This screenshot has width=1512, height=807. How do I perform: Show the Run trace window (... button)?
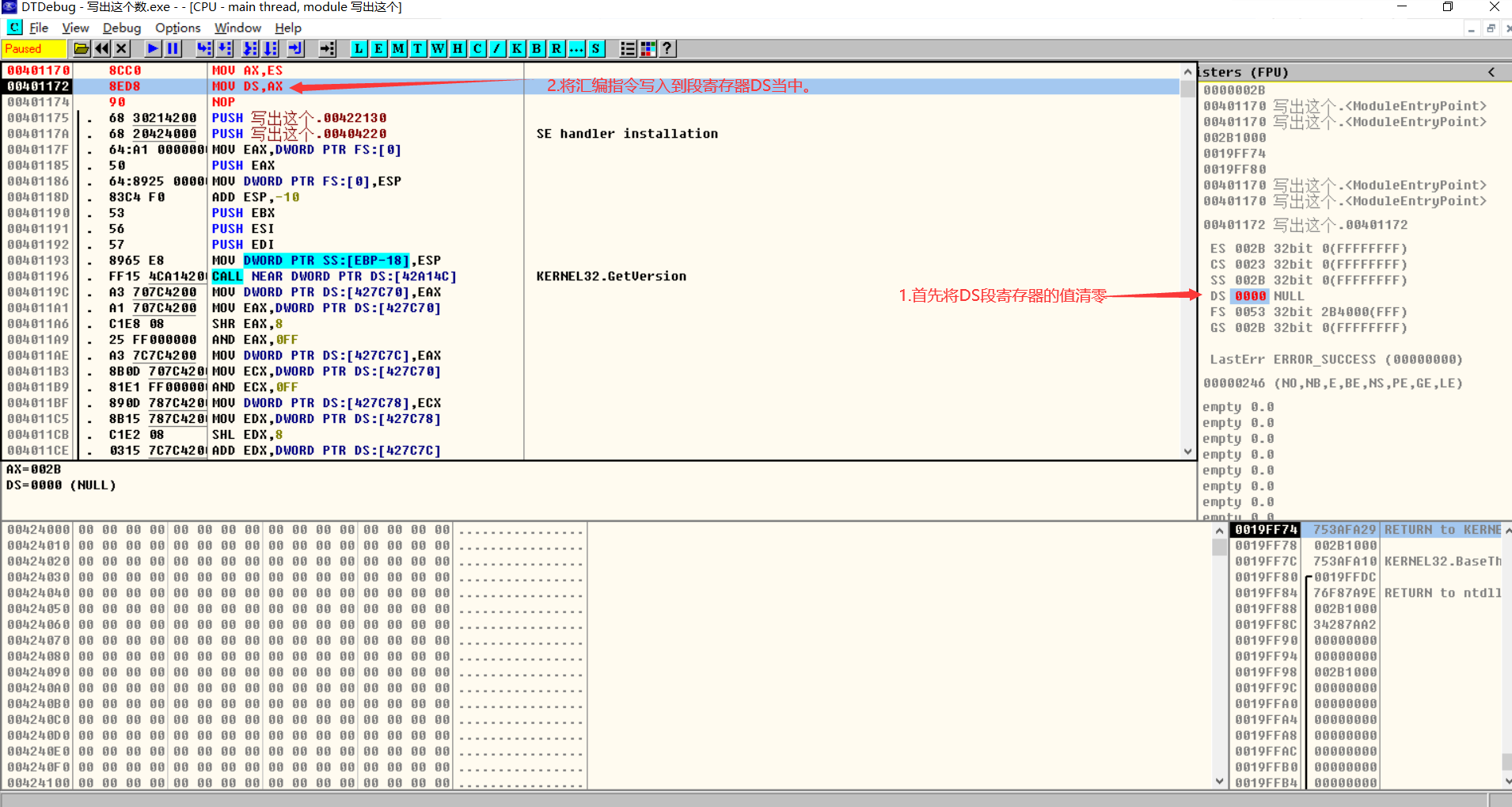coord(576,49)
